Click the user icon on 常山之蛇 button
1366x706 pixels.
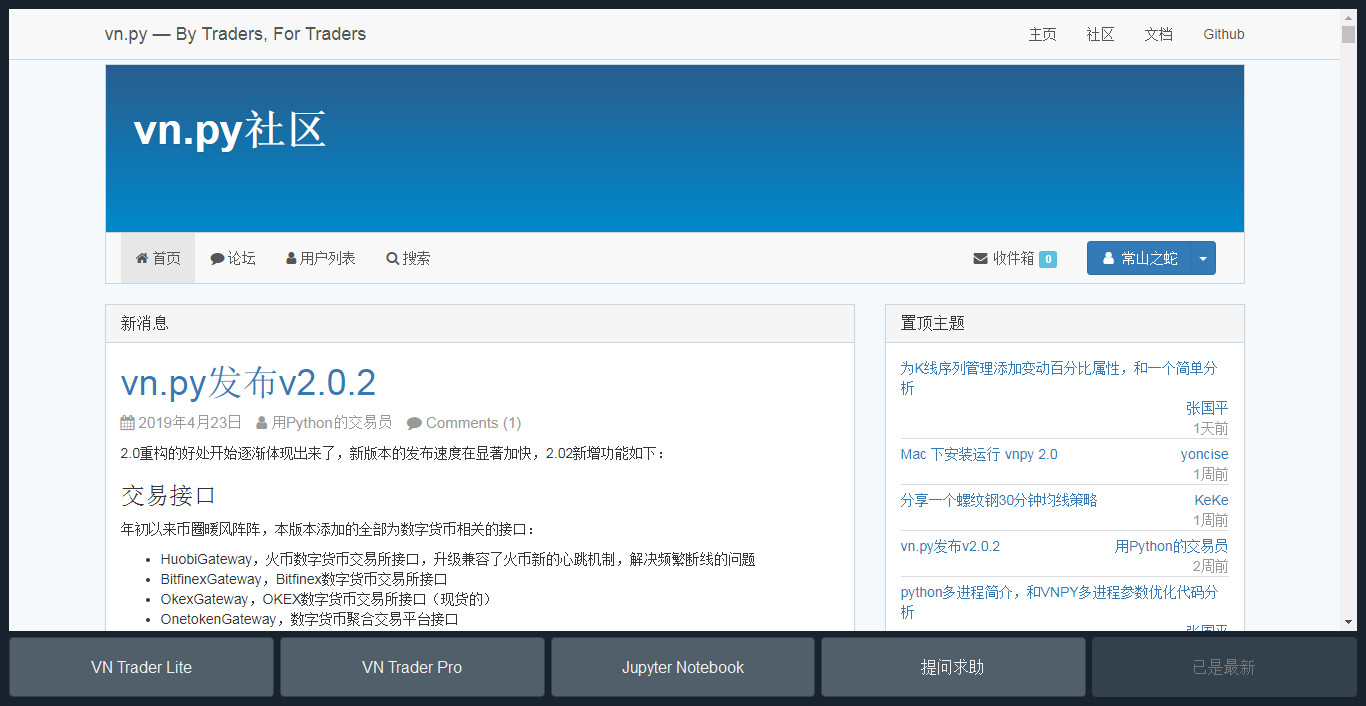(1108, 258)
